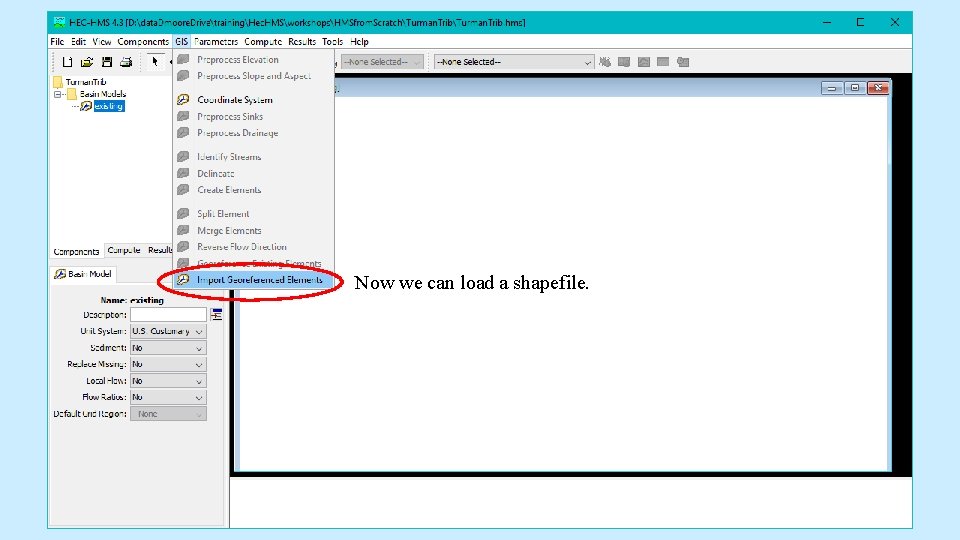Click the Import Georeferenced Elements menu icon
960x540 pixels.
(183, 280)
